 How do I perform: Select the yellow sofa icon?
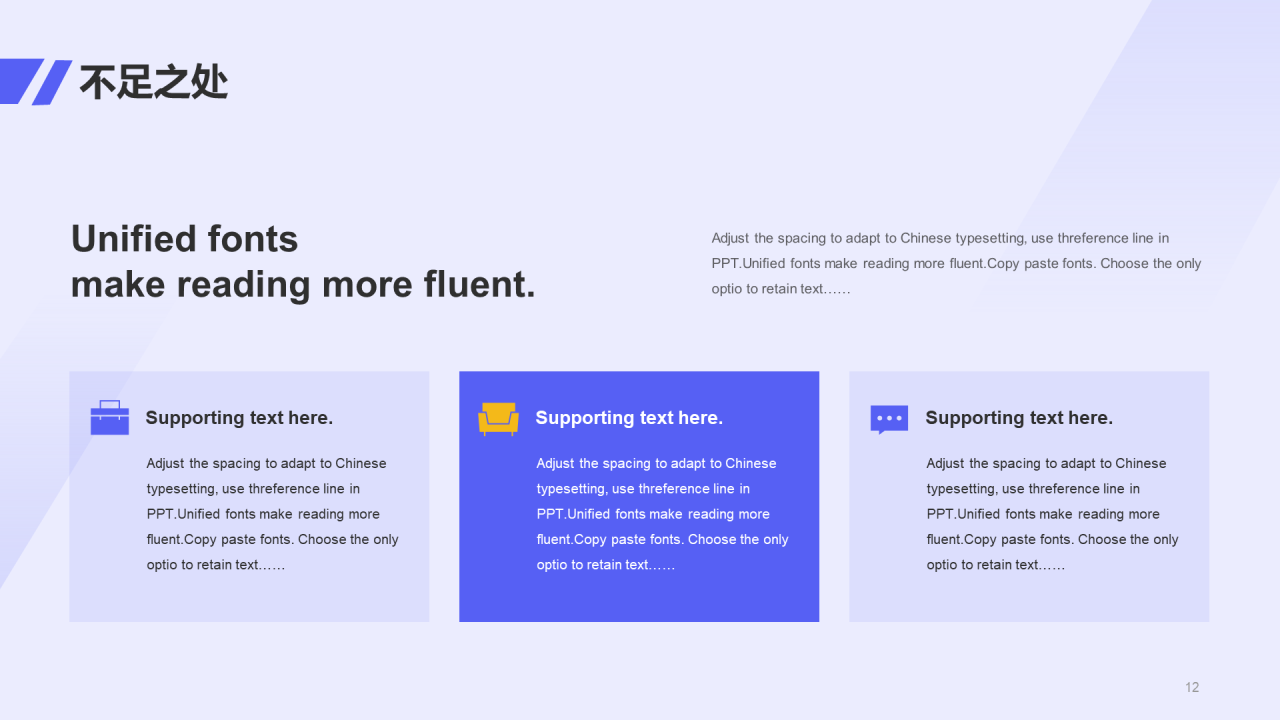coord(499,418)
